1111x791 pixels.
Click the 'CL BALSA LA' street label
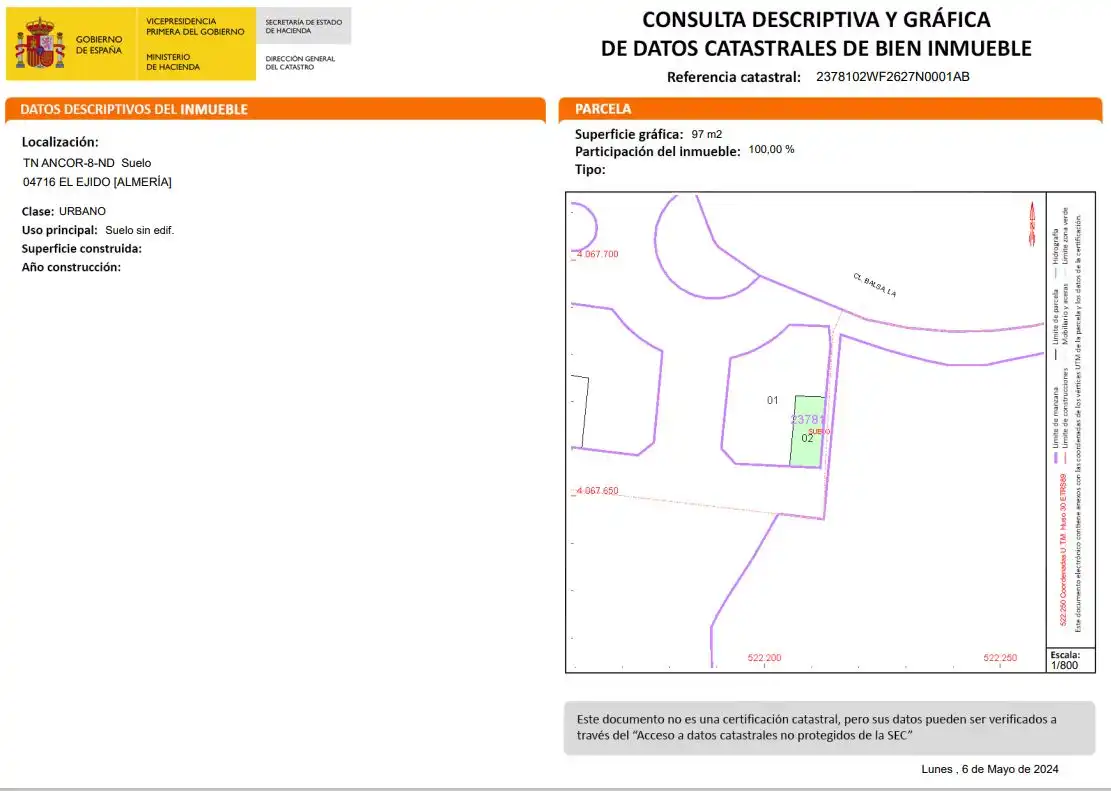[x=875, y=285]
